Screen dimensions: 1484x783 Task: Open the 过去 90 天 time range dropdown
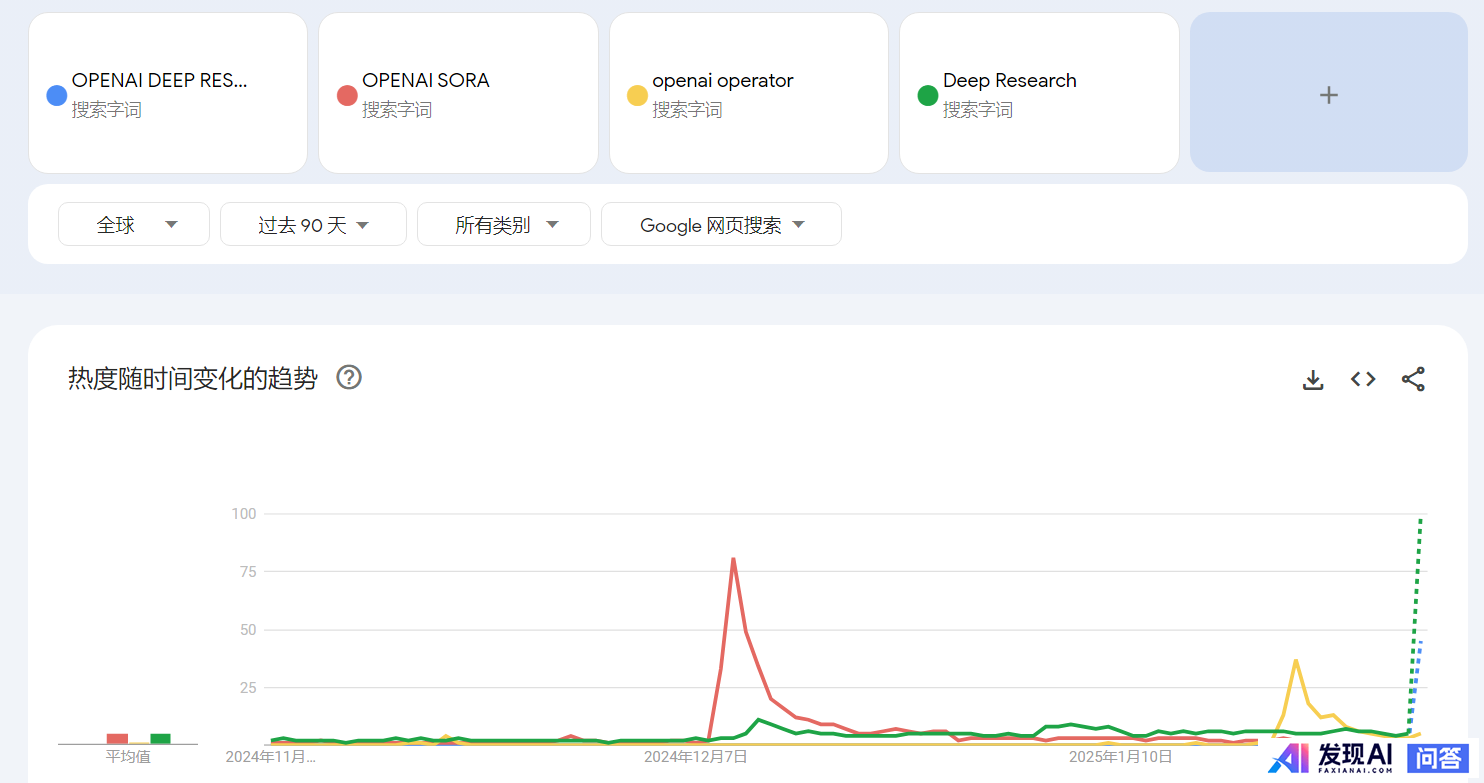point(313,224)
